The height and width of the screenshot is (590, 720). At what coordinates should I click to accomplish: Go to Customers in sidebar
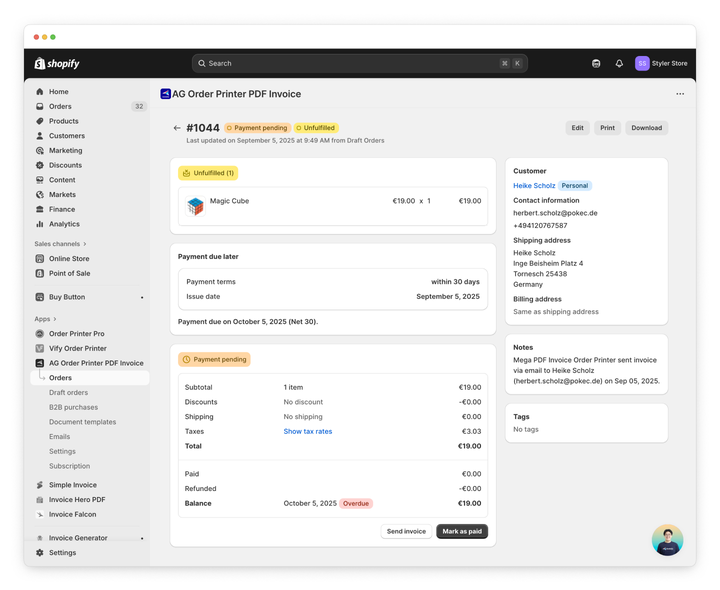[66, 136]
